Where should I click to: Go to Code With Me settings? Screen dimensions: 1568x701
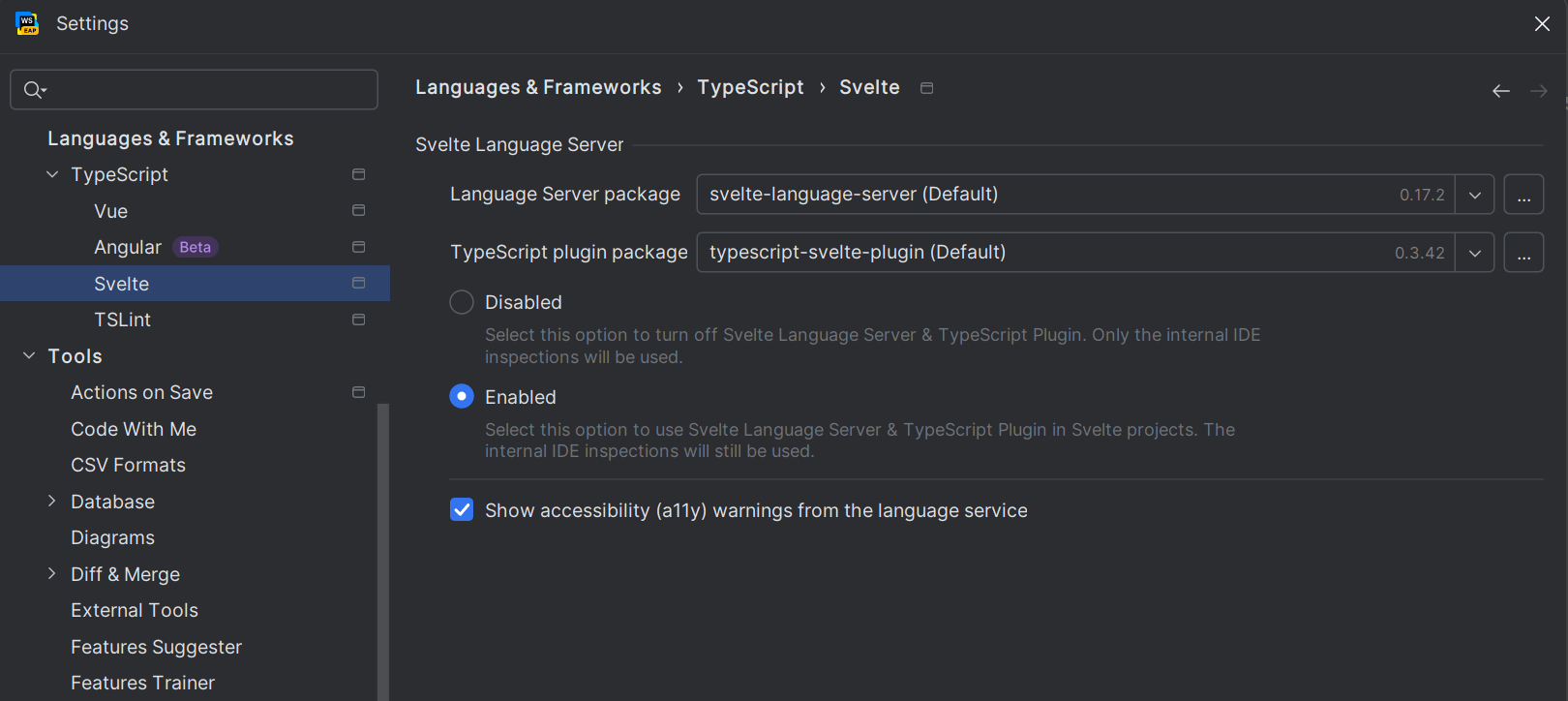coord(134,429)
